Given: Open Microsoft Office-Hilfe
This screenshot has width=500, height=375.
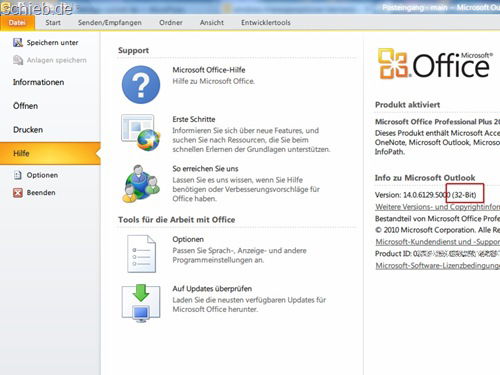Looking at the screenshot, I should click(x=209, y=70).
